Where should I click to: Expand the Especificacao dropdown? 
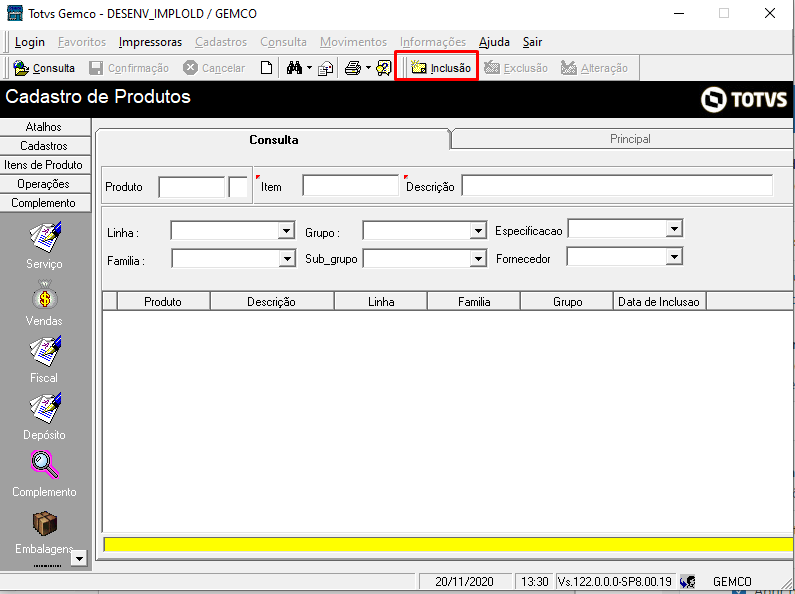click(x=674, y=229)
